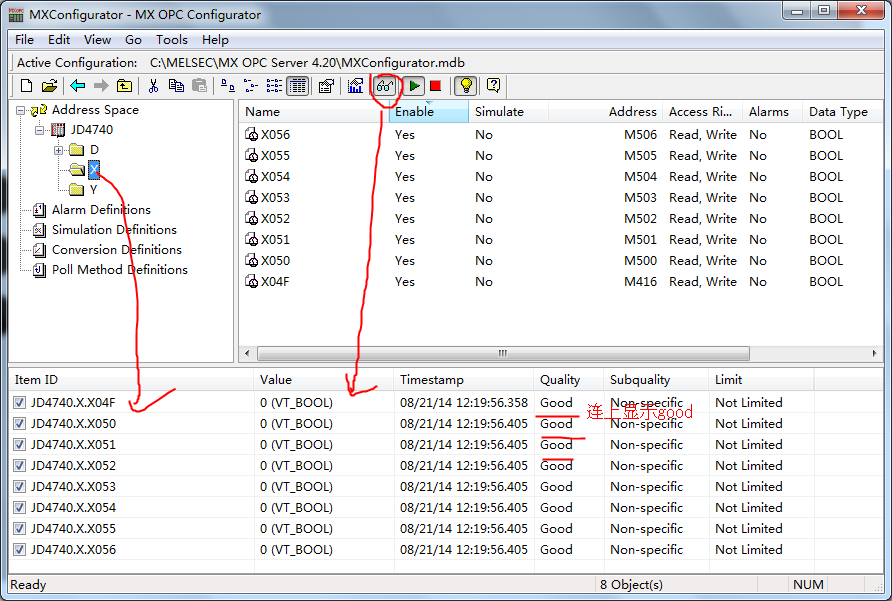
Task: Click the Quality column header
Action: pos(560,380)
